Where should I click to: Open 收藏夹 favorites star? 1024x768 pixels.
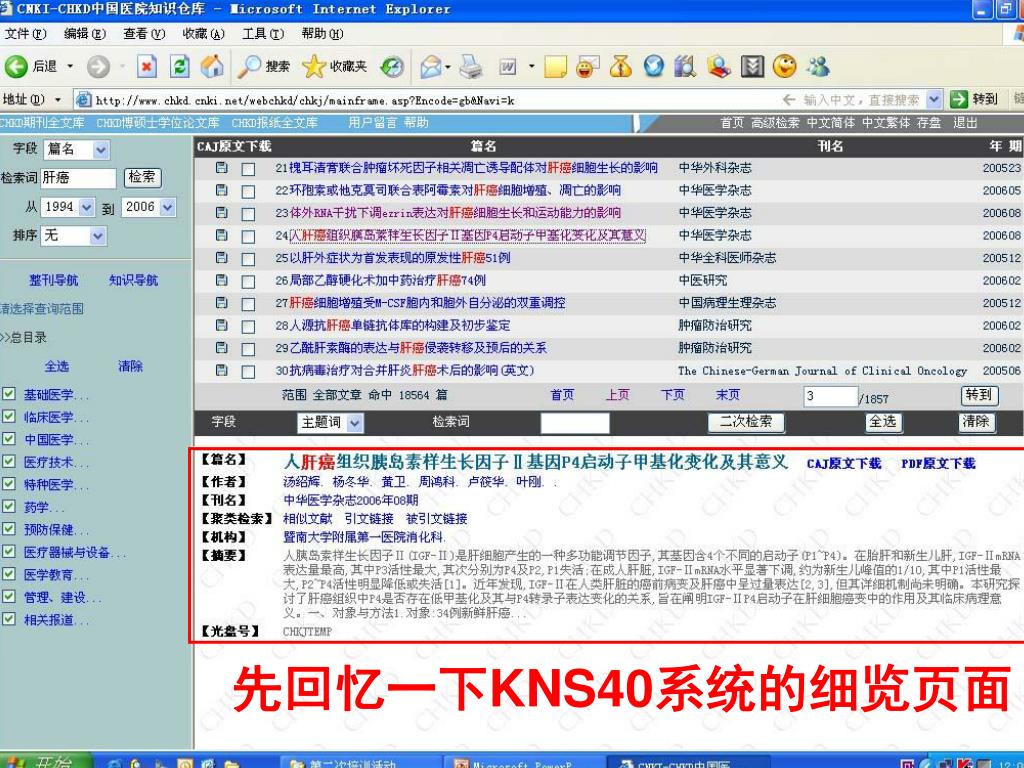[x=334, y=66]
